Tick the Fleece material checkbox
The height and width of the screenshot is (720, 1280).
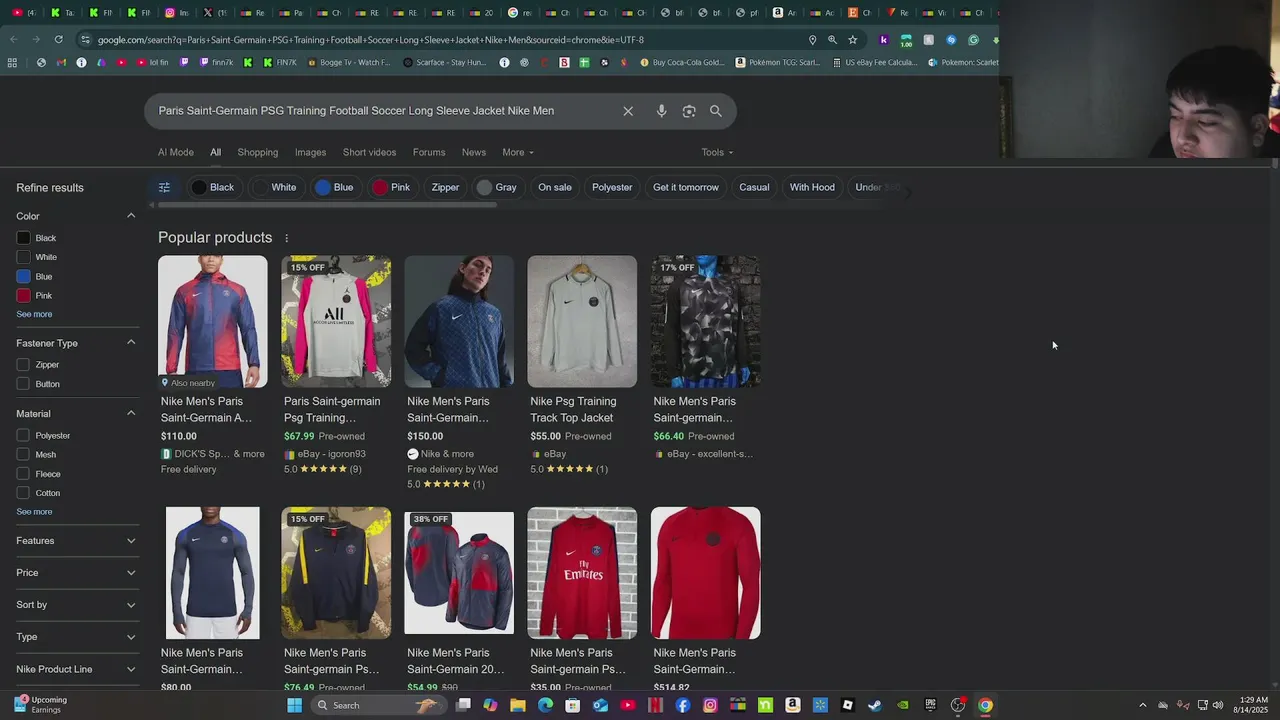coord(23,474)
